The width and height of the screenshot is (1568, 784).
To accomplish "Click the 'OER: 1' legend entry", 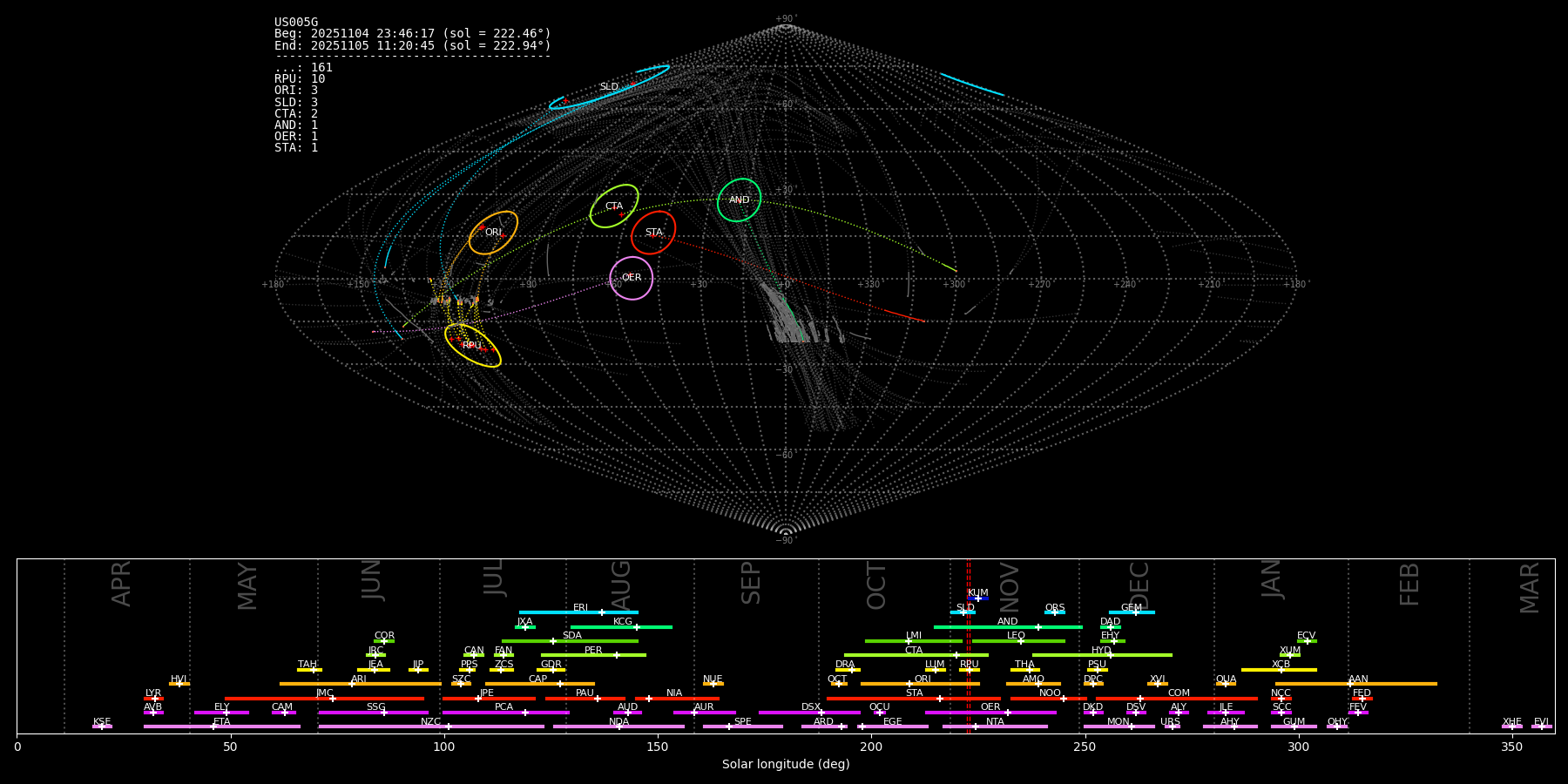I will (x=296, y=137).
